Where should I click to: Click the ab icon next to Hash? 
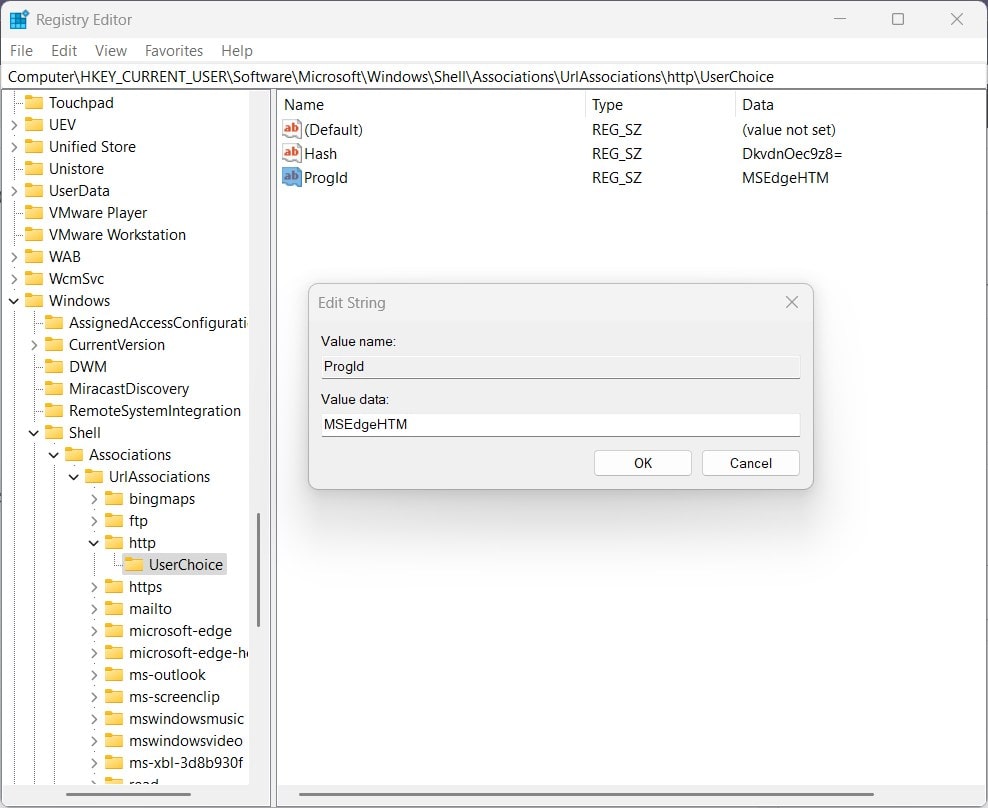tap(291, 153)
